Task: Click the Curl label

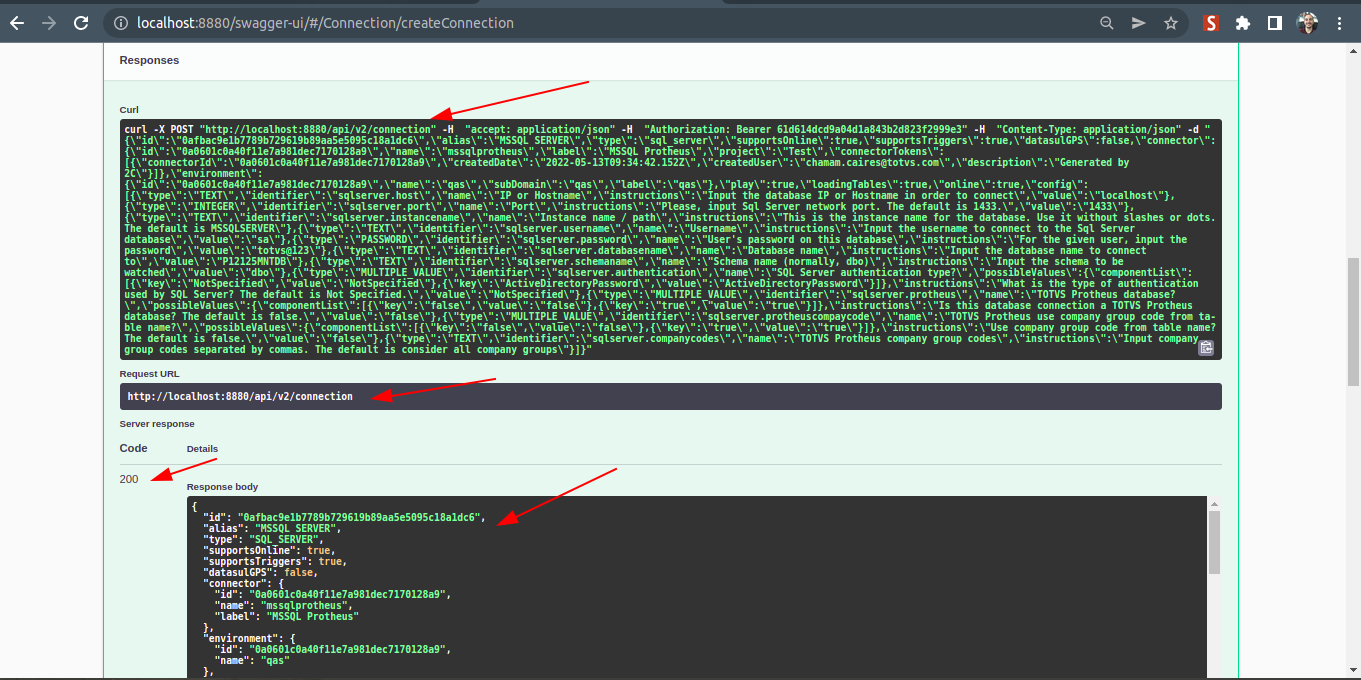Action: (129, 109)
